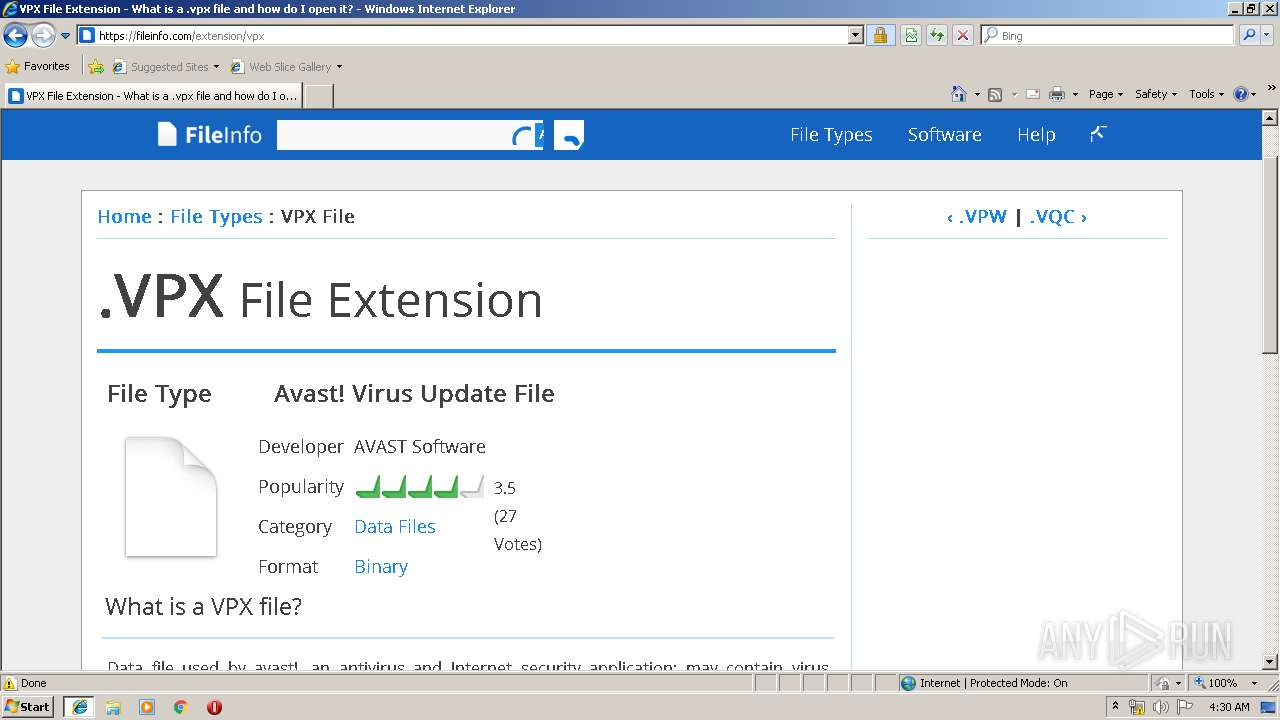Click the security lock icon
The width and height of the screenshot is (1280, 720).
(880, 36)
